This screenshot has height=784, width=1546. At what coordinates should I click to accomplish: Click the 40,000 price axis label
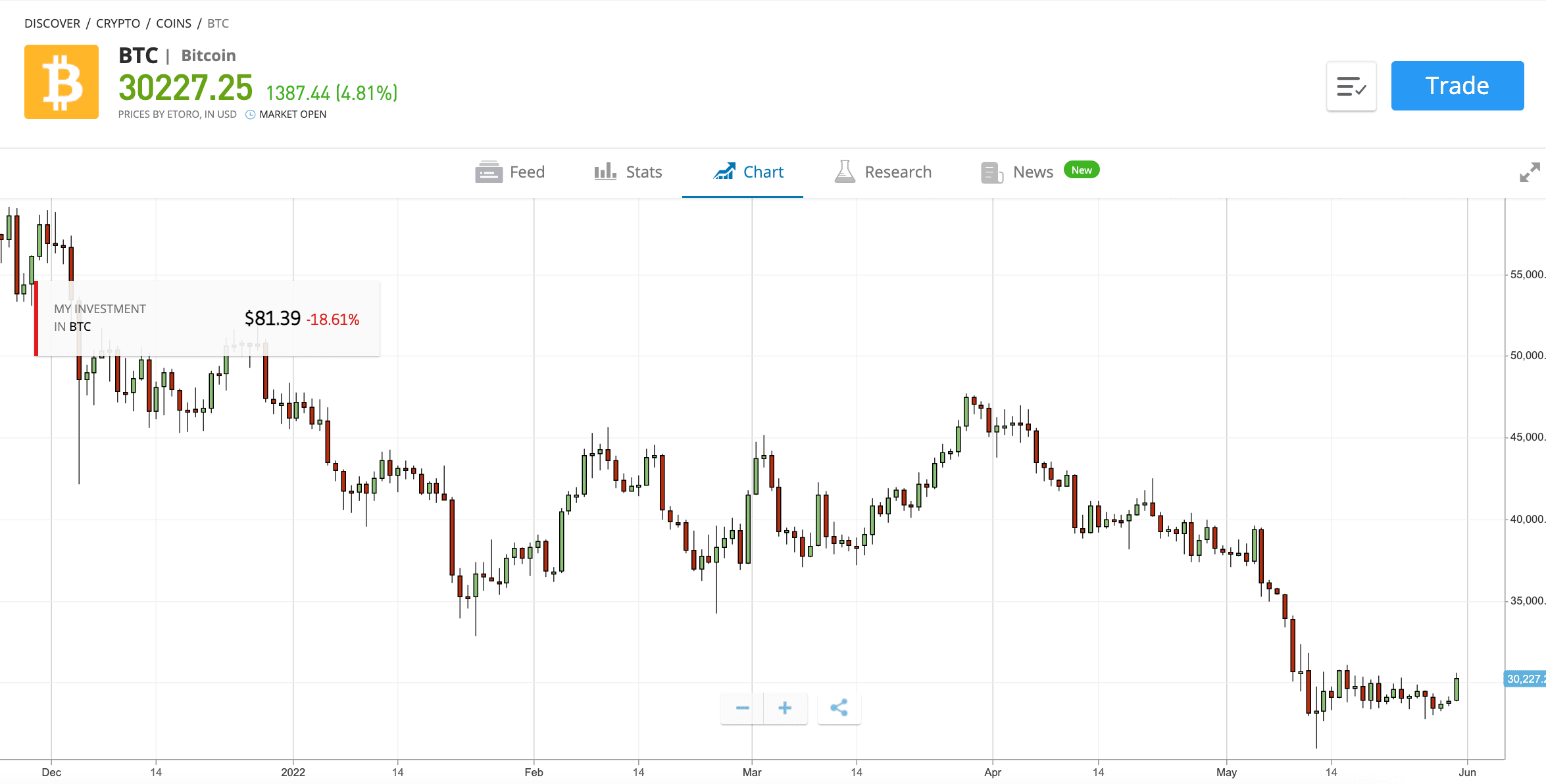point(1528,519)
